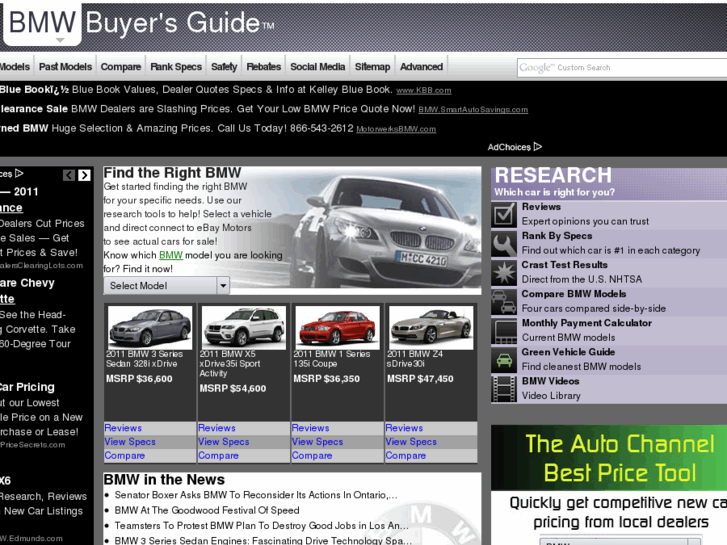The image size is (727, 545).
Task: Click the Compare BMW Models cars icon
Action: coord(504,301)
